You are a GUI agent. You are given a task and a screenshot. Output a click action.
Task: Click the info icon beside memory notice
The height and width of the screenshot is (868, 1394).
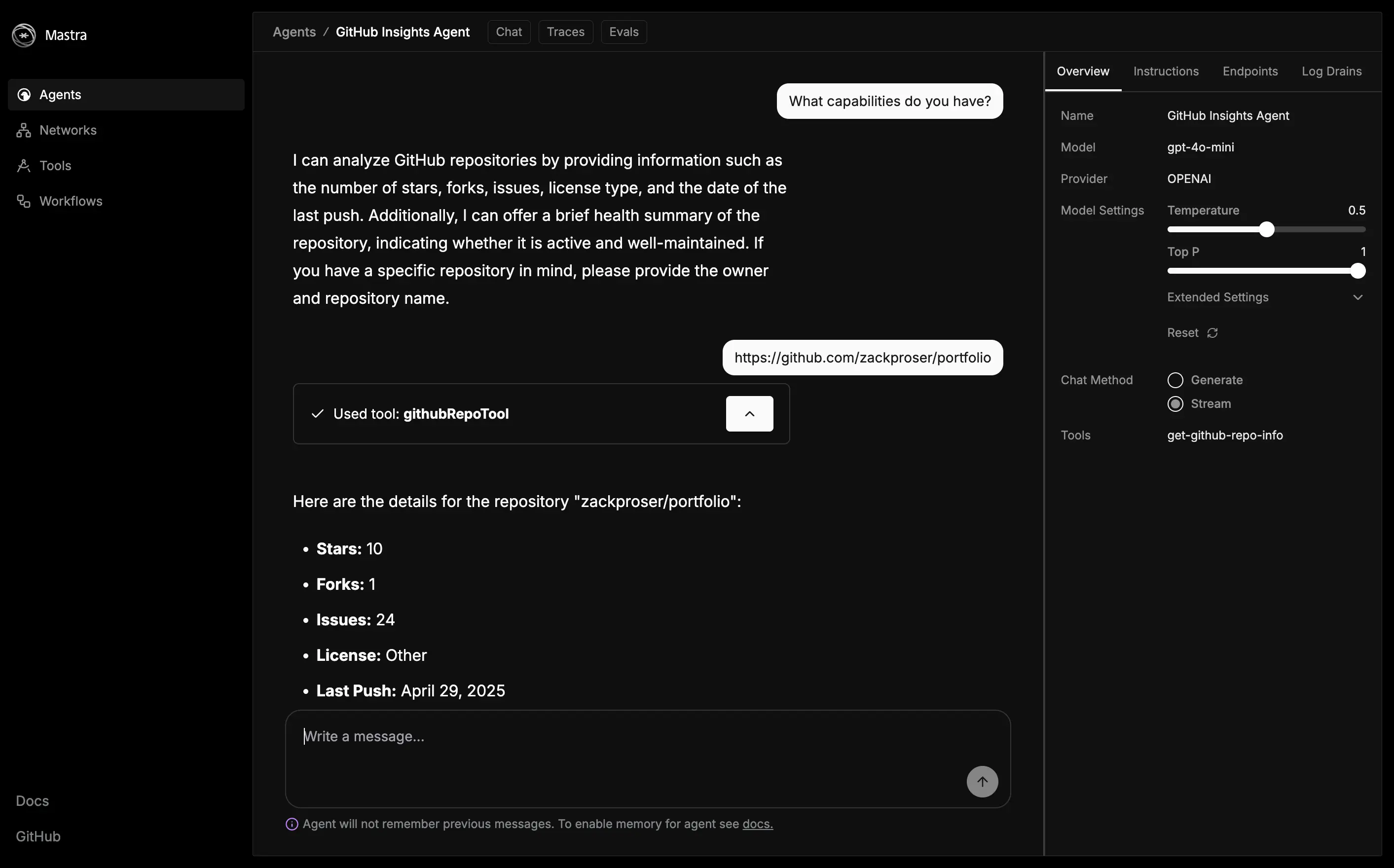point(292,824)
